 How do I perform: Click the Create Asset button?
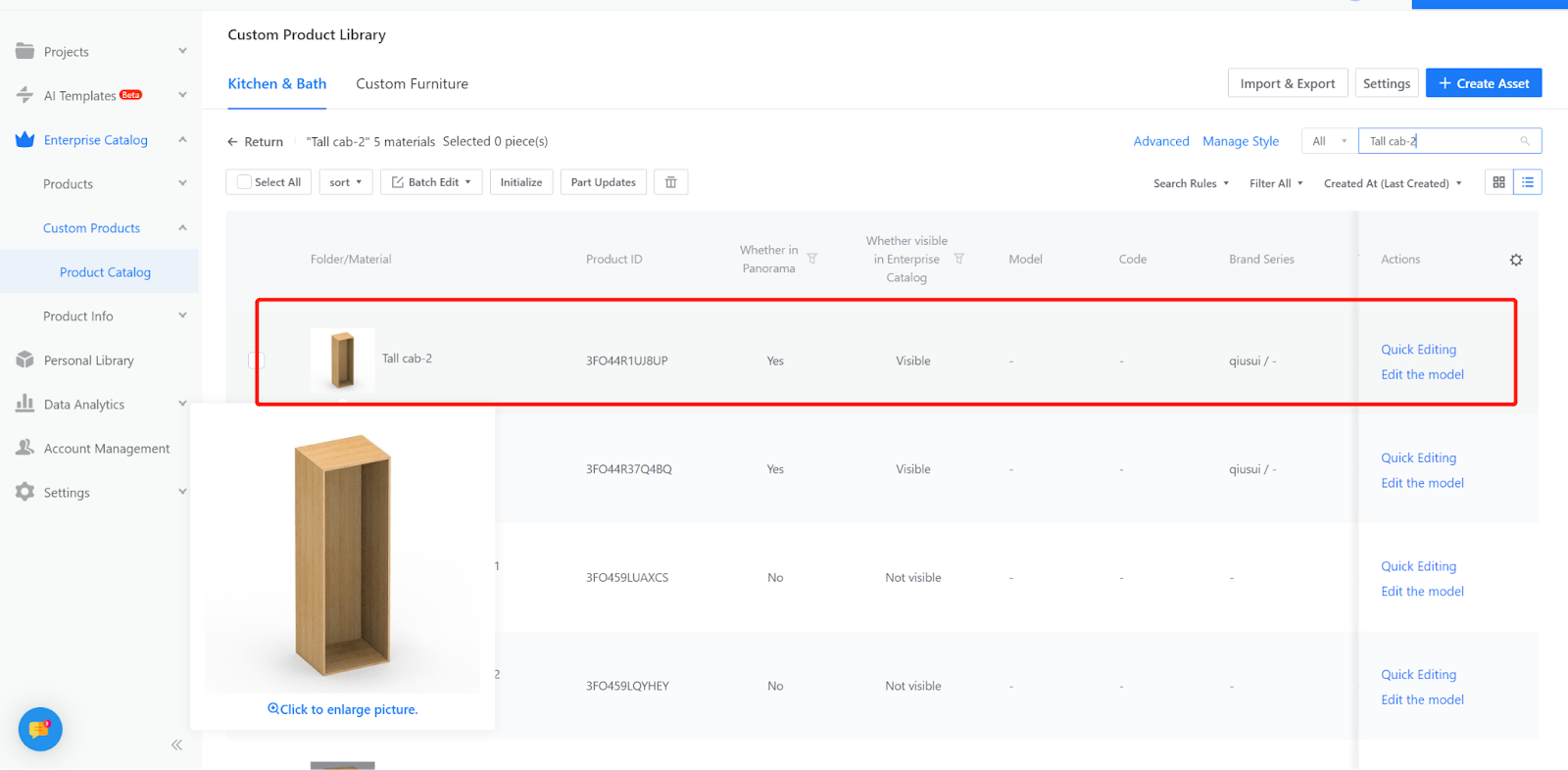click(x=1483, y=83)
